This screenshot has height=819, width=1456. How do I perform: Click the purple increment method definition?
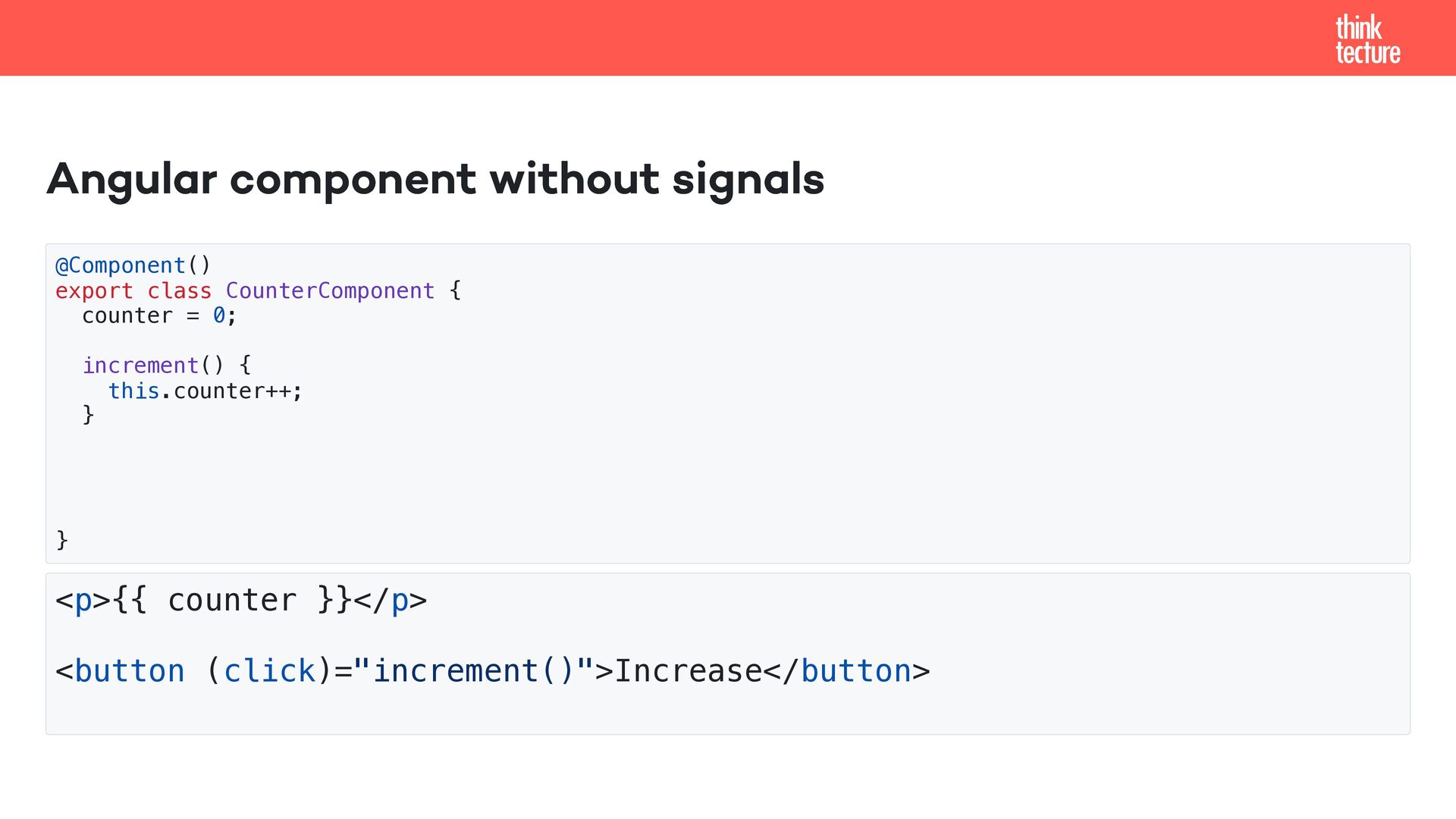click(140, 366)
